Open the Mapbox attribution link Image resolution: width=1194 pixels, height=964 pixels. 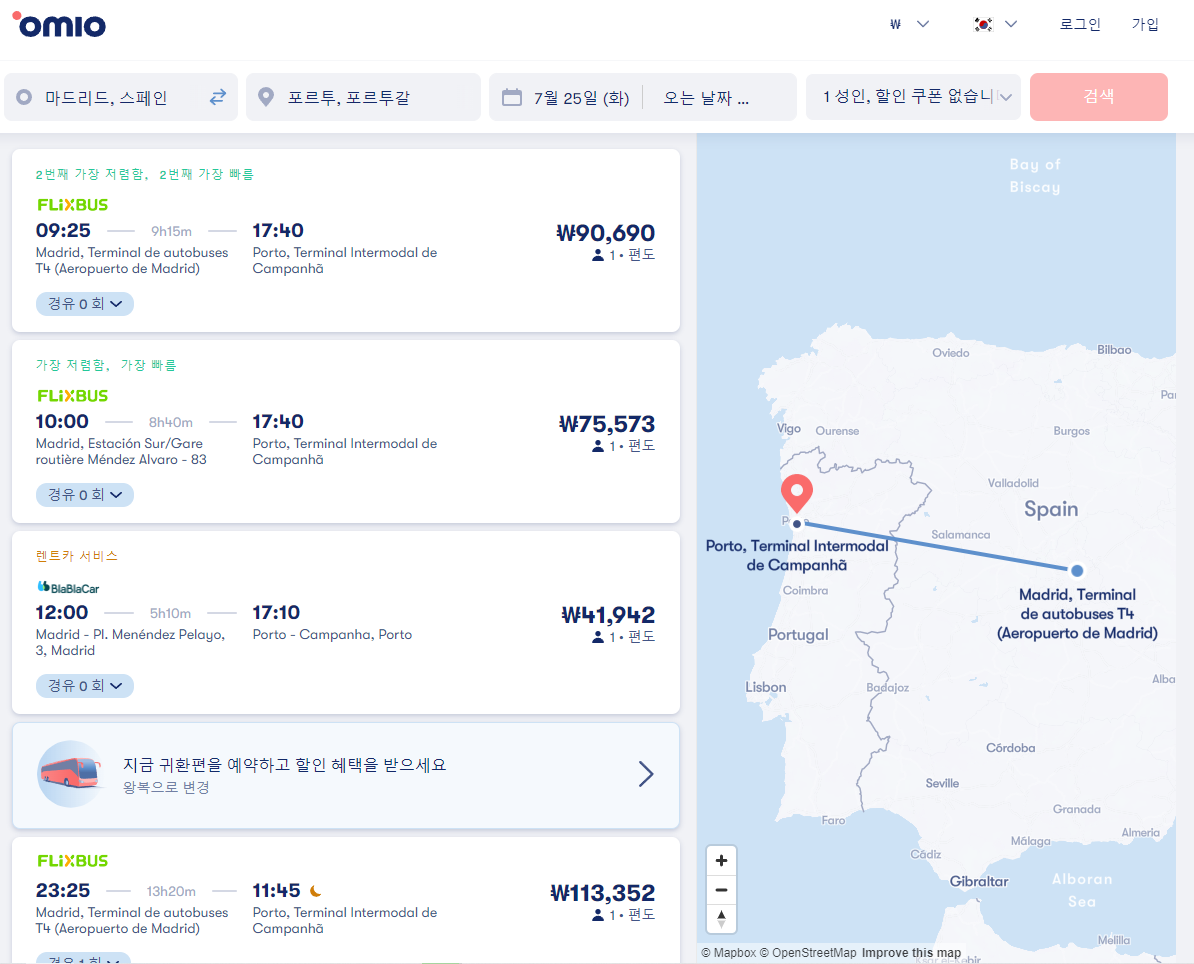729,953
